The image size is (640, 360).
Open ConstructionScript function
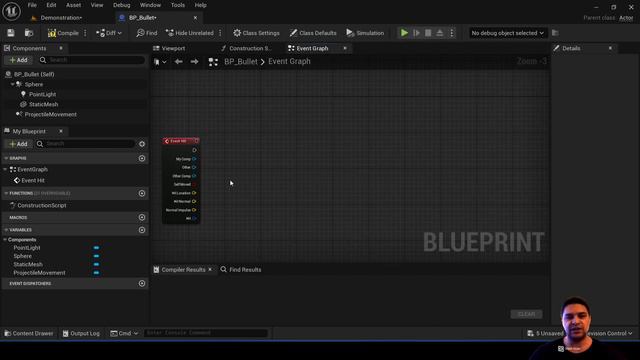[x=42, y=206]
